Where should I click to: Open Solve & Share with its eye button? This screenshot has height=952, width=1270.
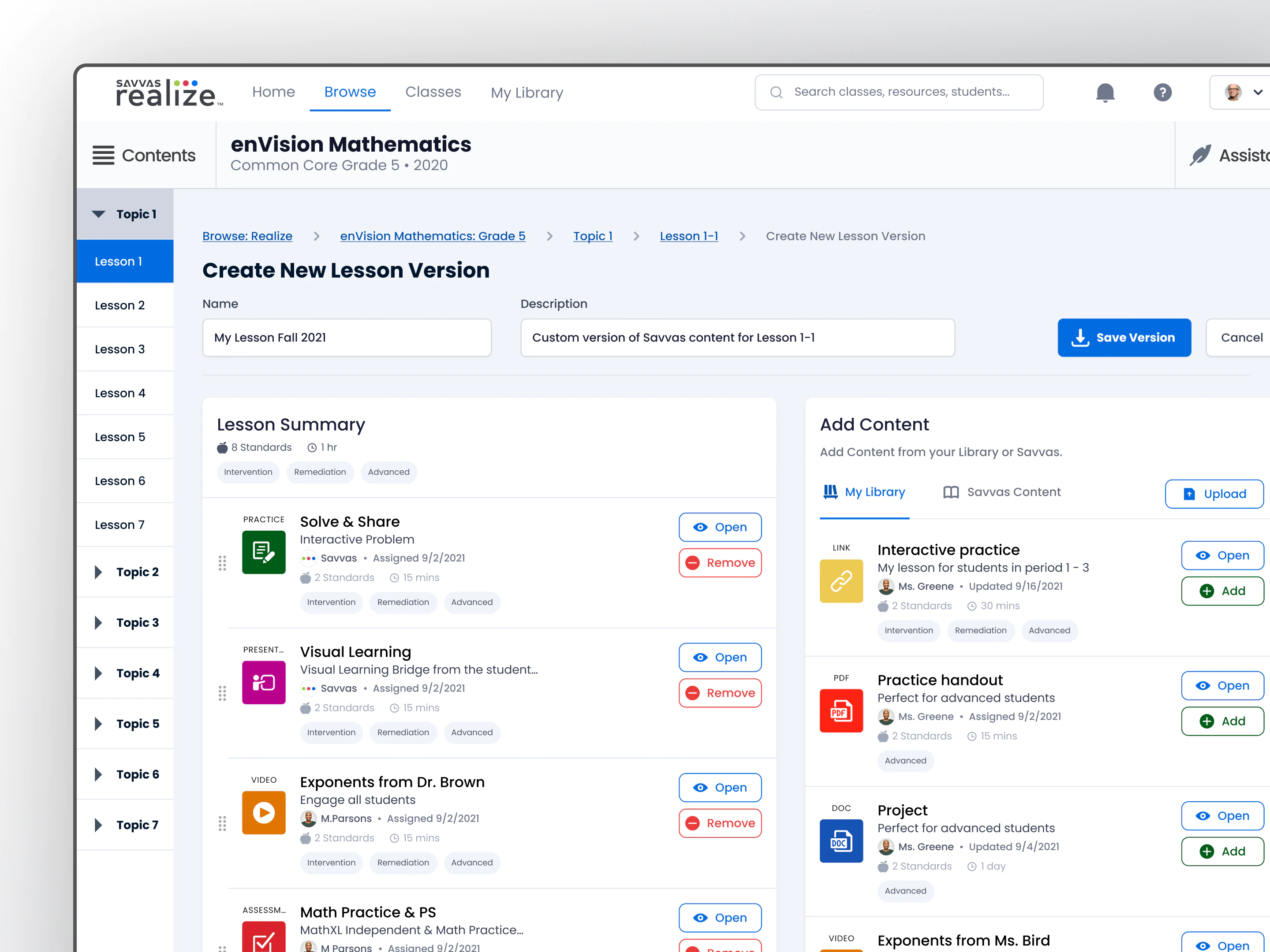[x=720, y=528]
